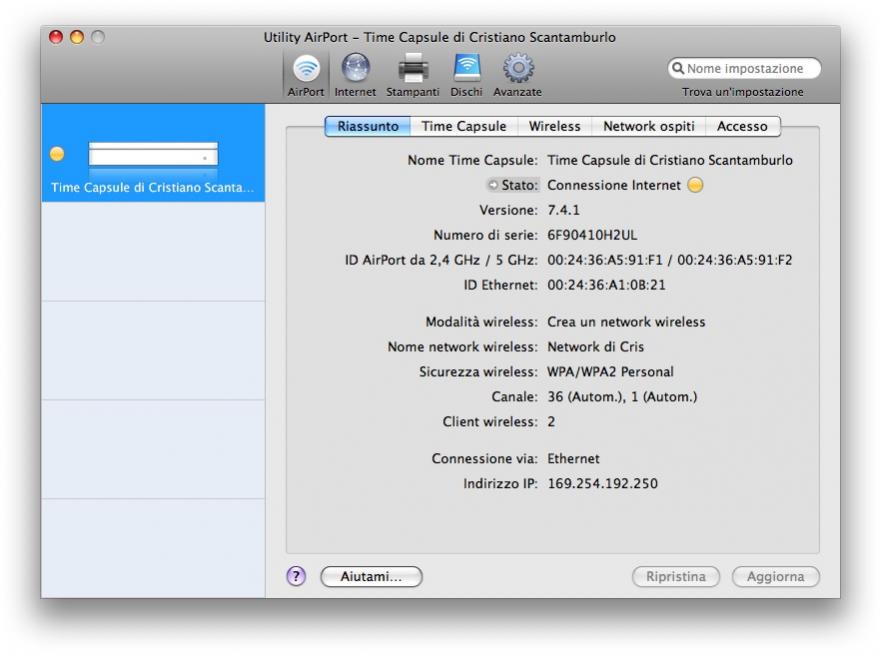
Task: Click the AirPort ID 00:24:36:A5:91:F1 value
Action: pyautogui.click(x=605, y=260)
